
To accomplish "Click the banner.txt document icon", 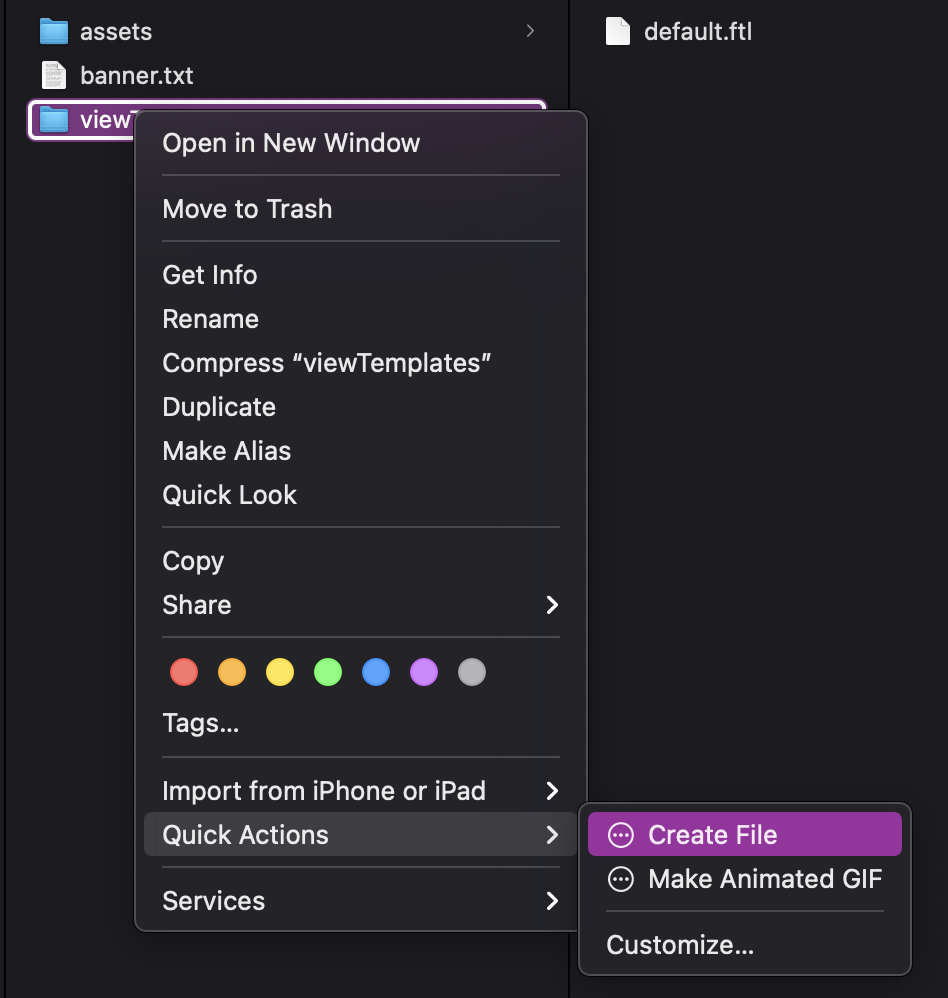I will coord(53,75).
